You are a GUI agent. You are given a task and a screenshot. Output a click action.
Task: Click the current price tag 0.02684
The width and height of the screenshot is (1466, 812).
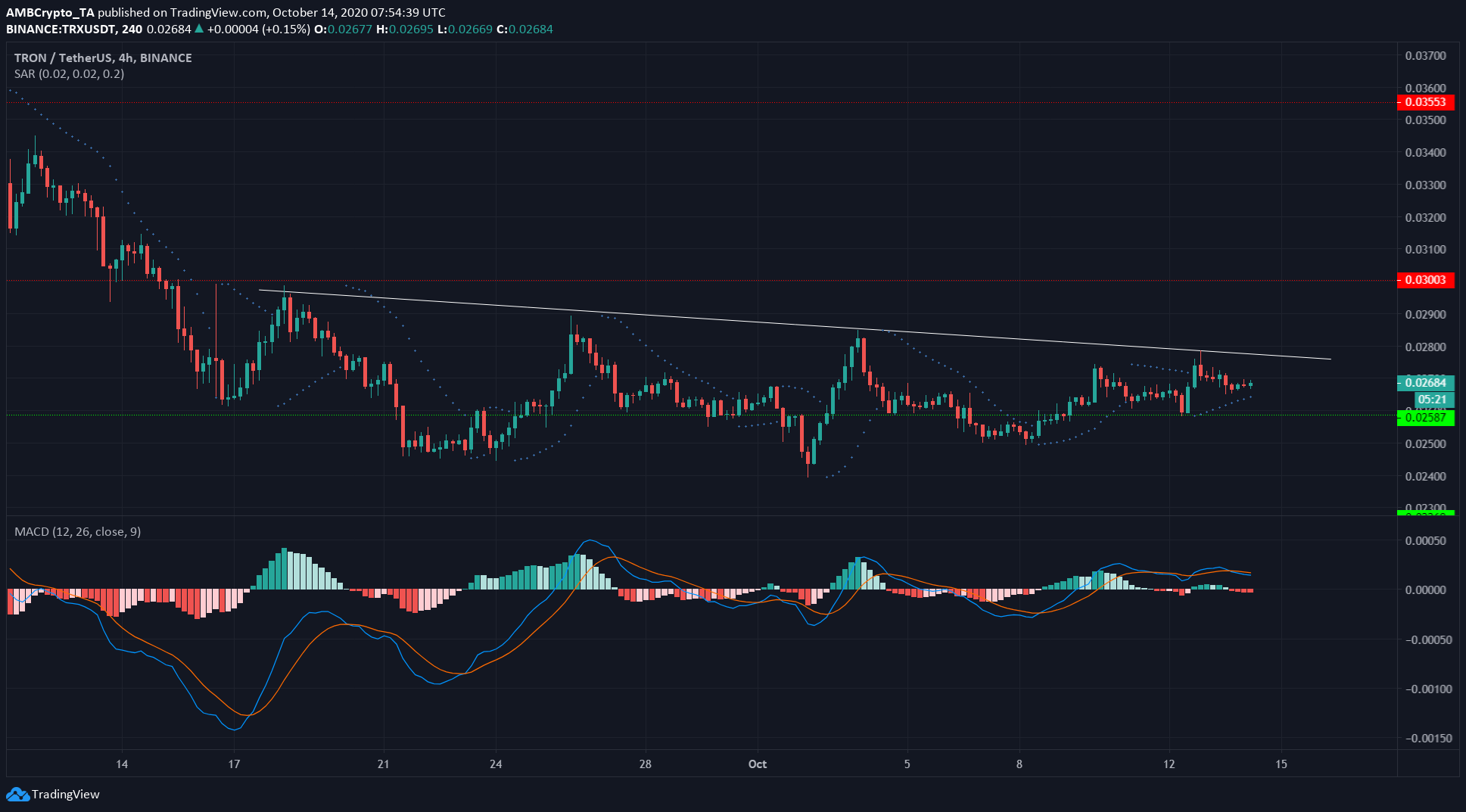point(1425,383)
